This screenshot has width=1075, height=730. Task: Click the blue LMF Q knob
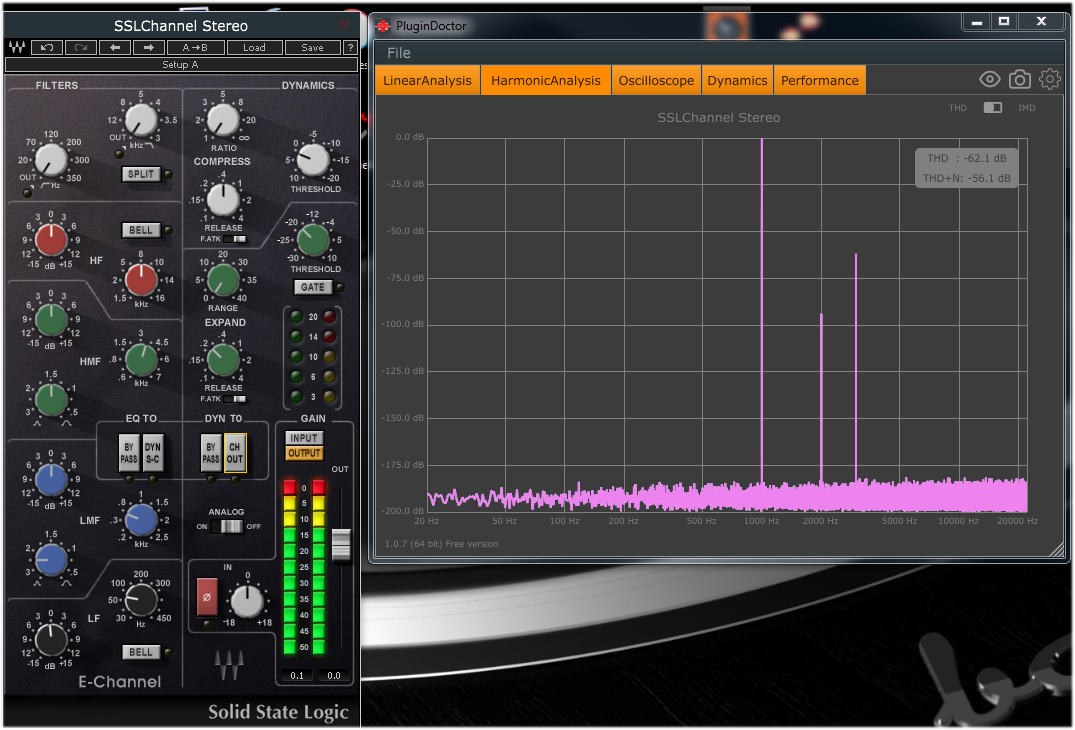tap(51, 559)
